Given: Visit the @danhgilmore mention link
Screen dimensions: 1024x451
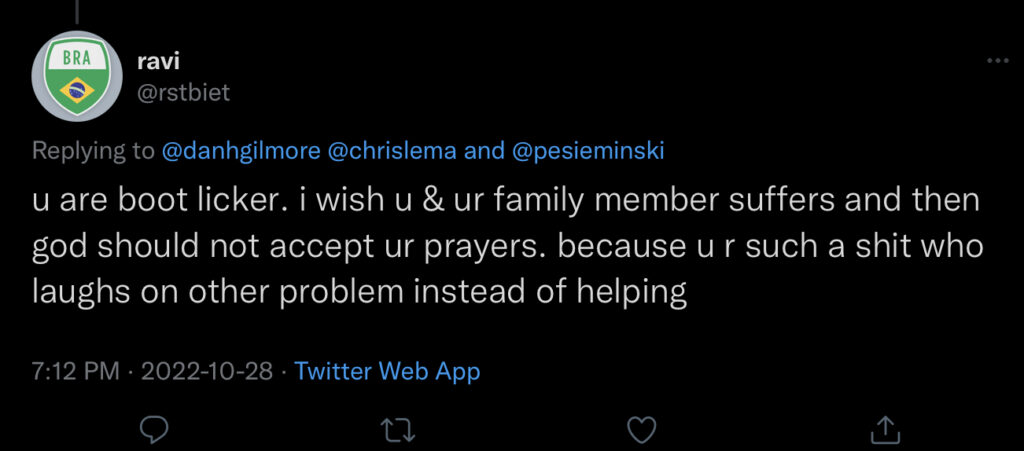Looking at the screenshot, I should pyautogui.click(x=243, y=150).
